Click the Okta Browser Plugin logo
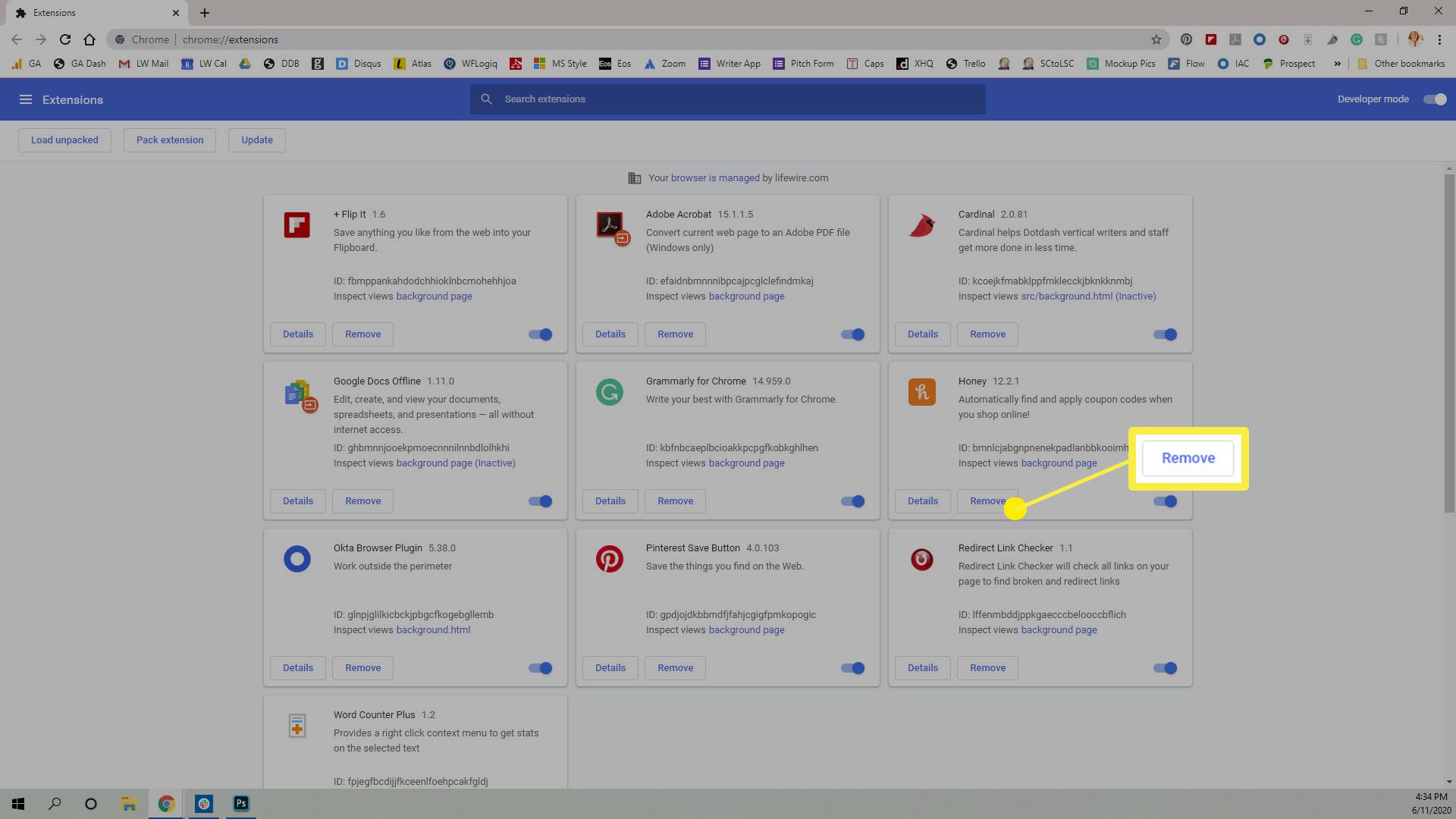 tap(297, 559)
